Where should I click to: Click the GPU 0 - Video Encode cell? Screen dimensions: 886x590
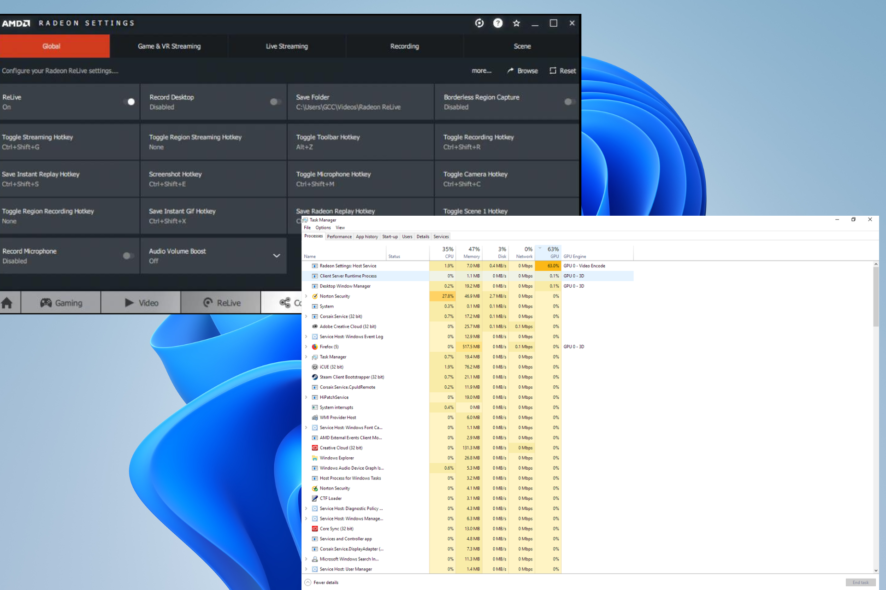click(584, 266)
